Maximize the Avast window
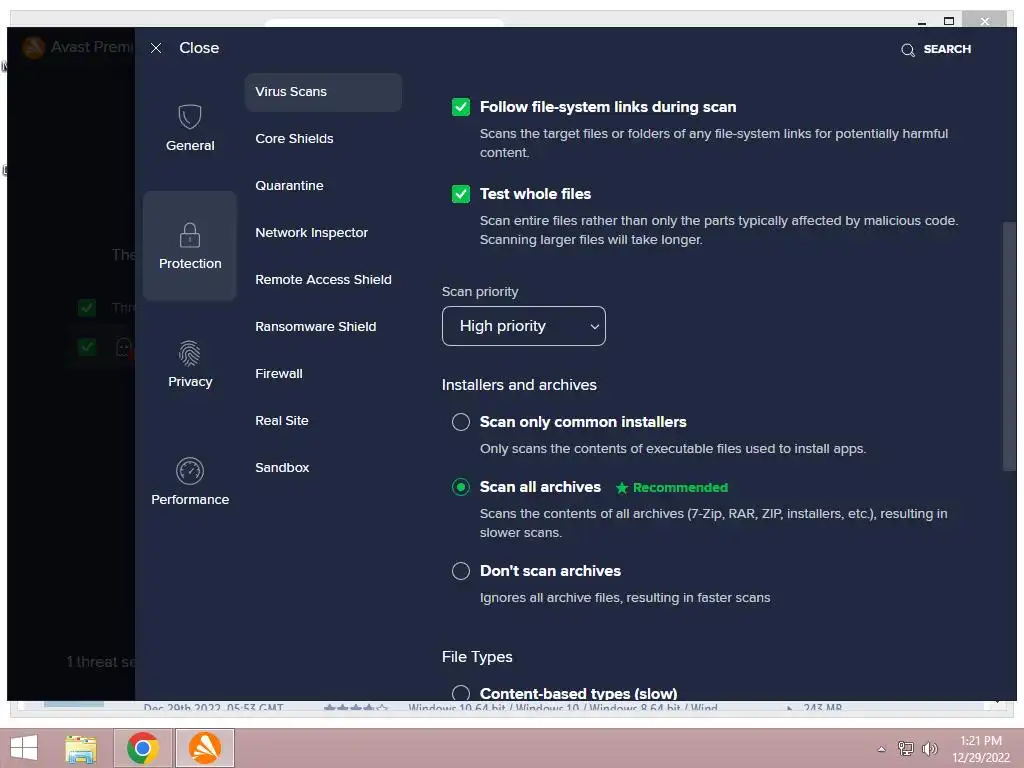 coord(949,21)
